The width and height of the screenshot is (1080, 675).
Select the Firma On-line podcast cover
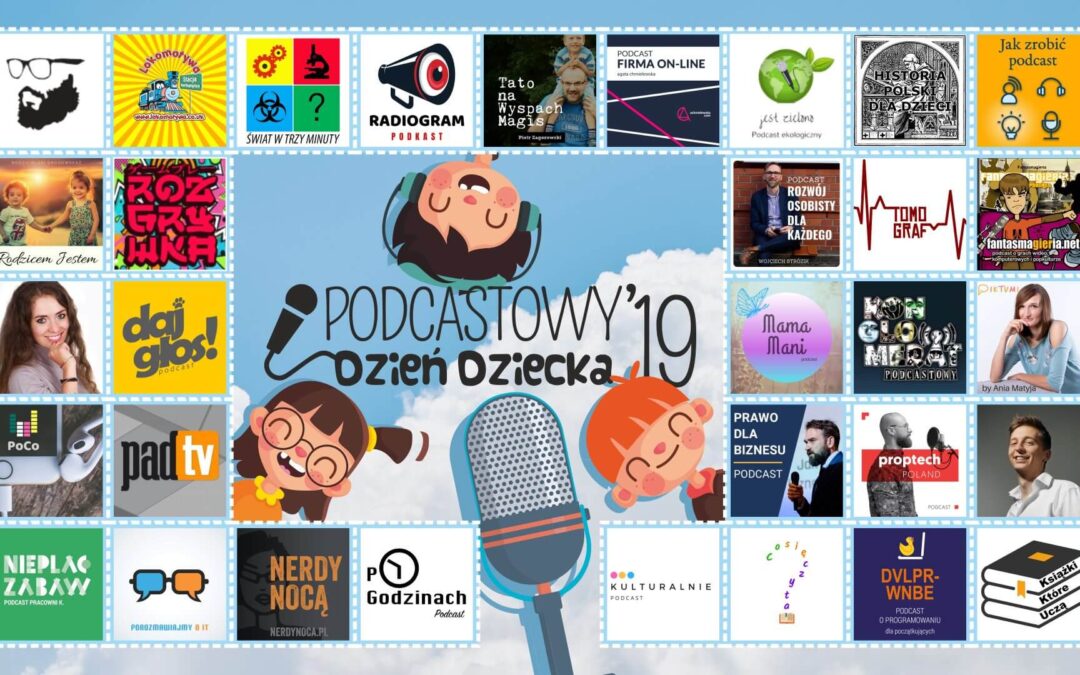(663, 91)
